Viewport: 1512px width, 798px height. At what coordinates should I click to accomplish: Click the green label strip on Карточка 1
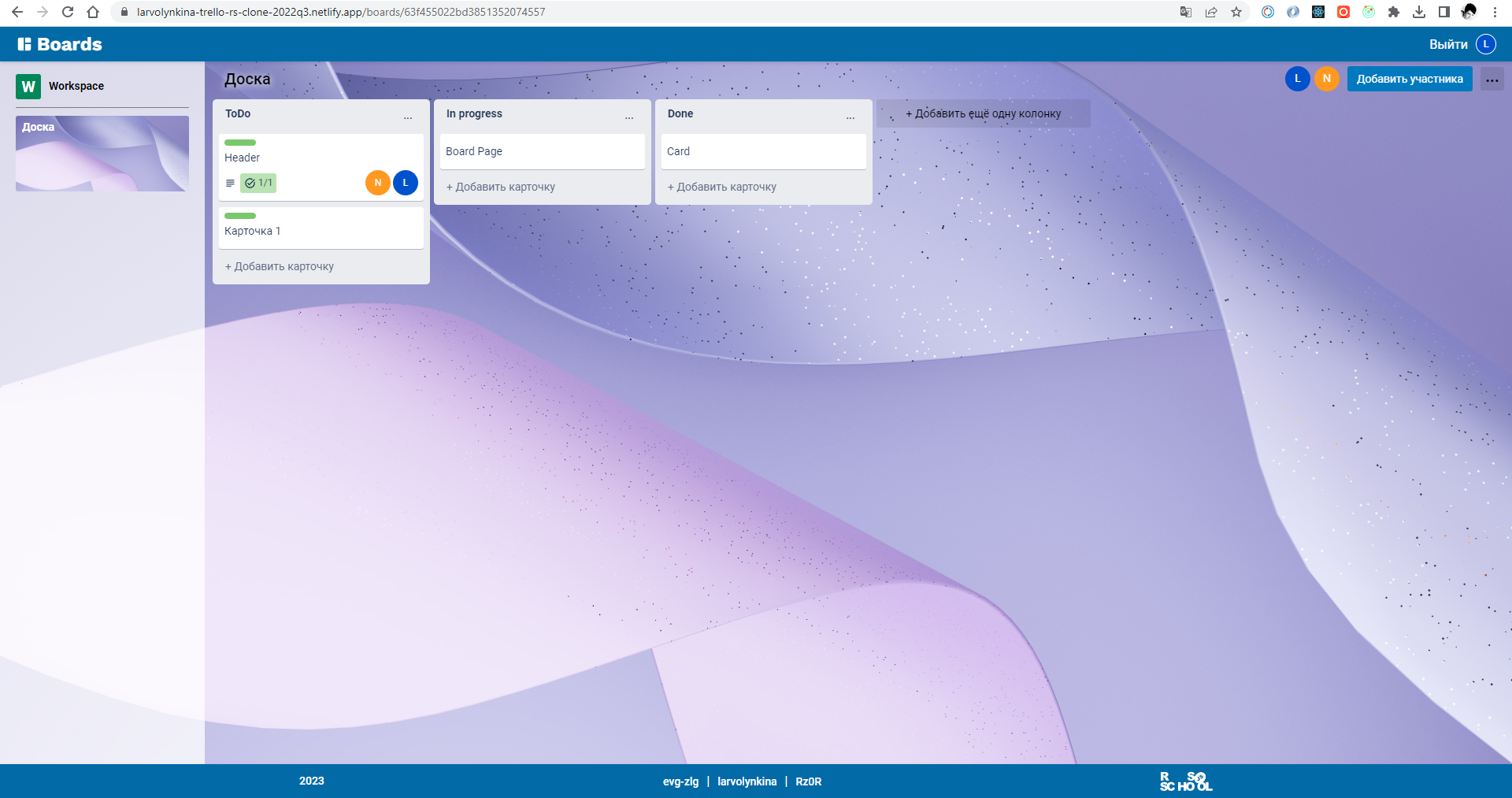(240, 215)
